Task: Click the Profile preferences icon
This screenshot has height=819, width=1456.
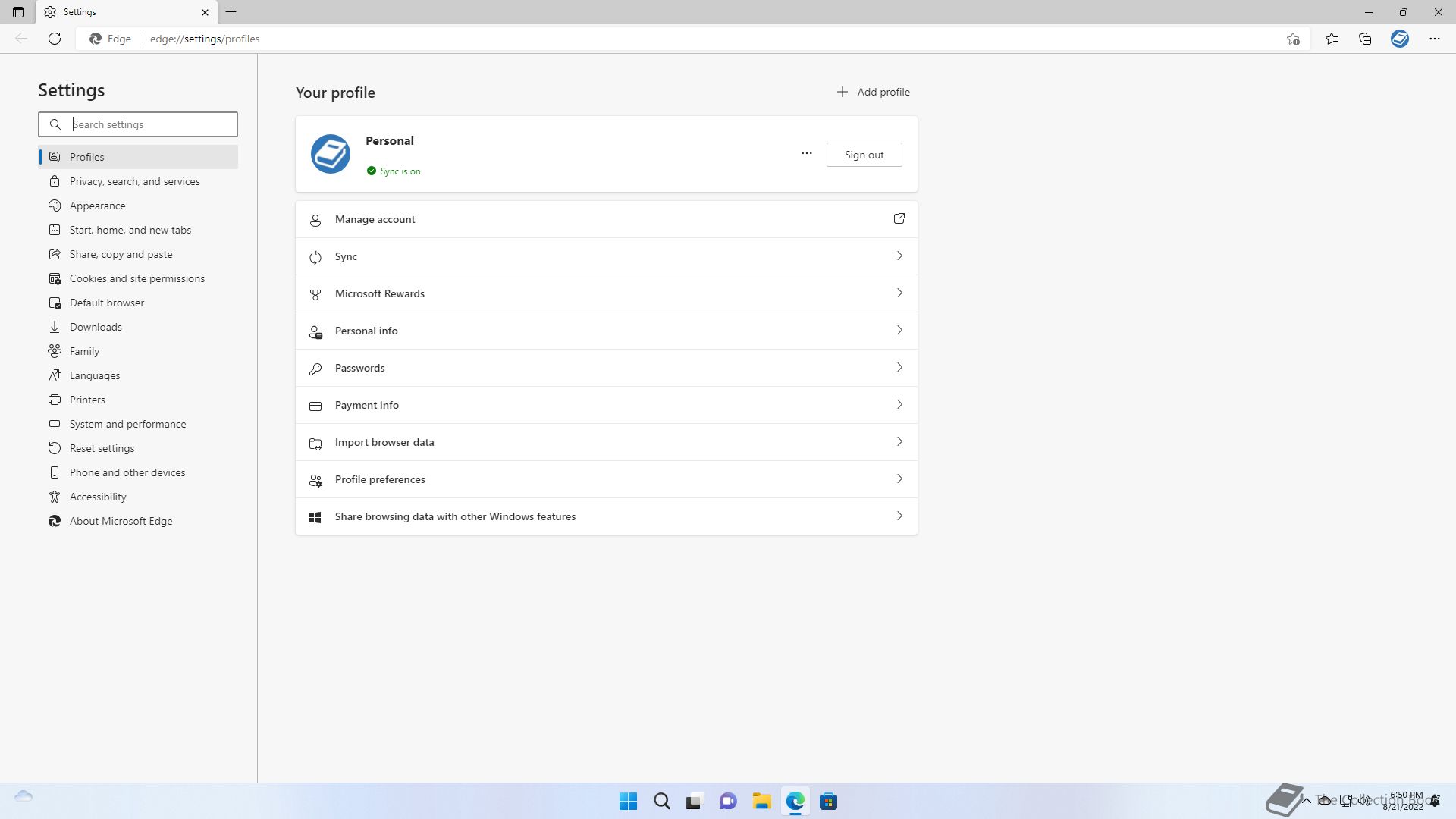Action: click(315, 480)
